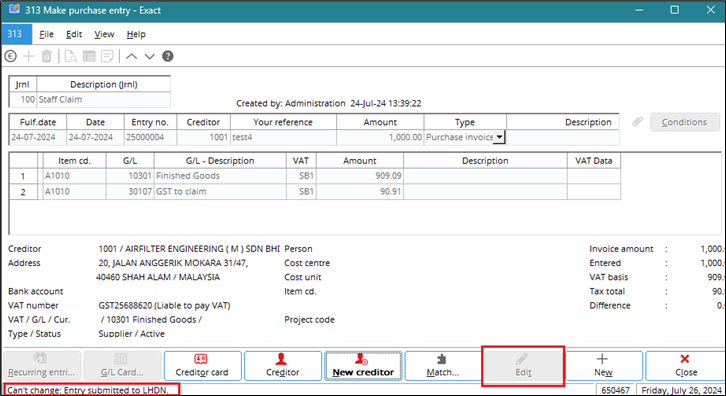
Task: Click the Jrnl field showing 100
Action: [x=23, y=100]
